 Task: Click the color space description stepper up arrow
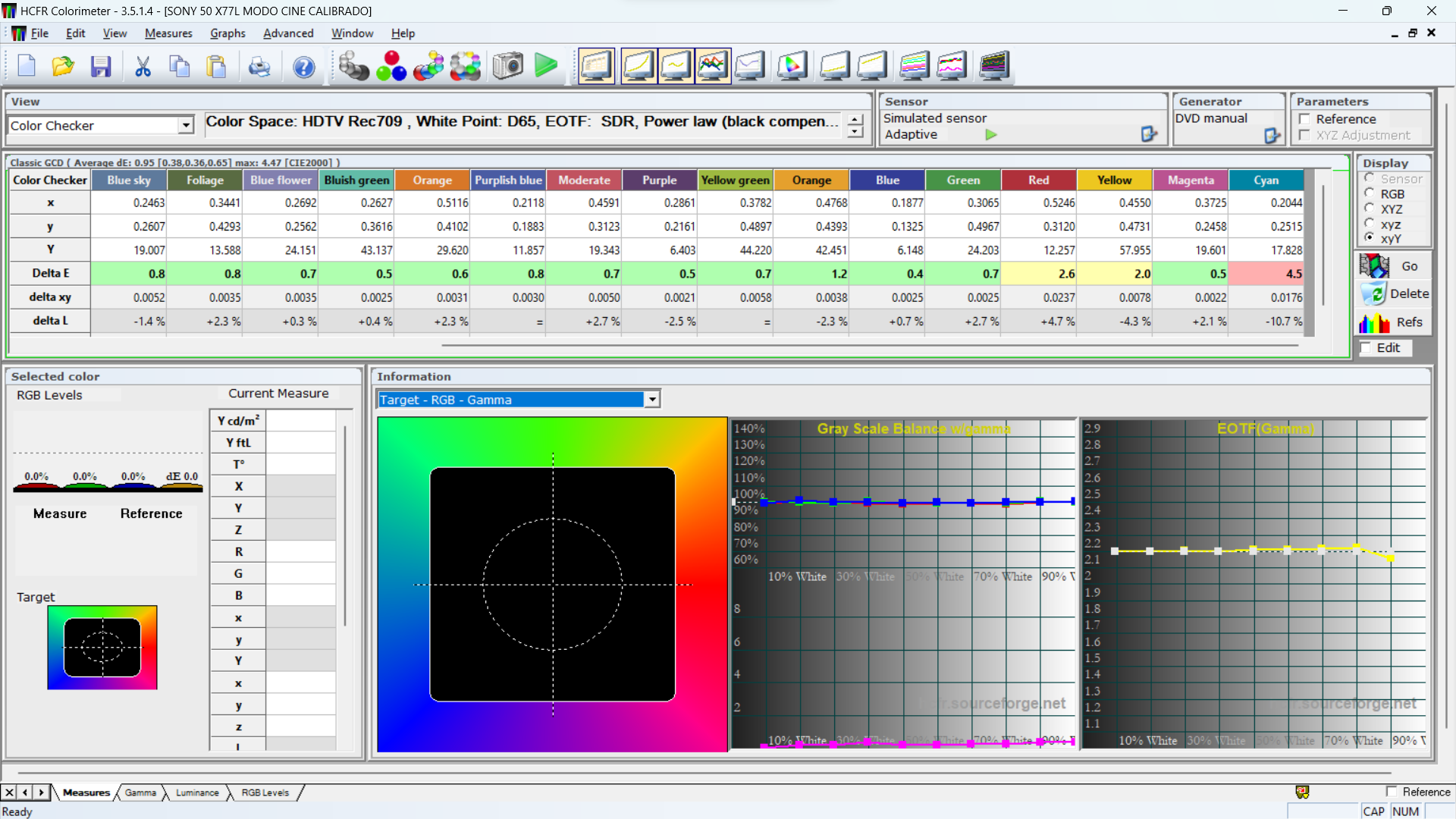856,121
